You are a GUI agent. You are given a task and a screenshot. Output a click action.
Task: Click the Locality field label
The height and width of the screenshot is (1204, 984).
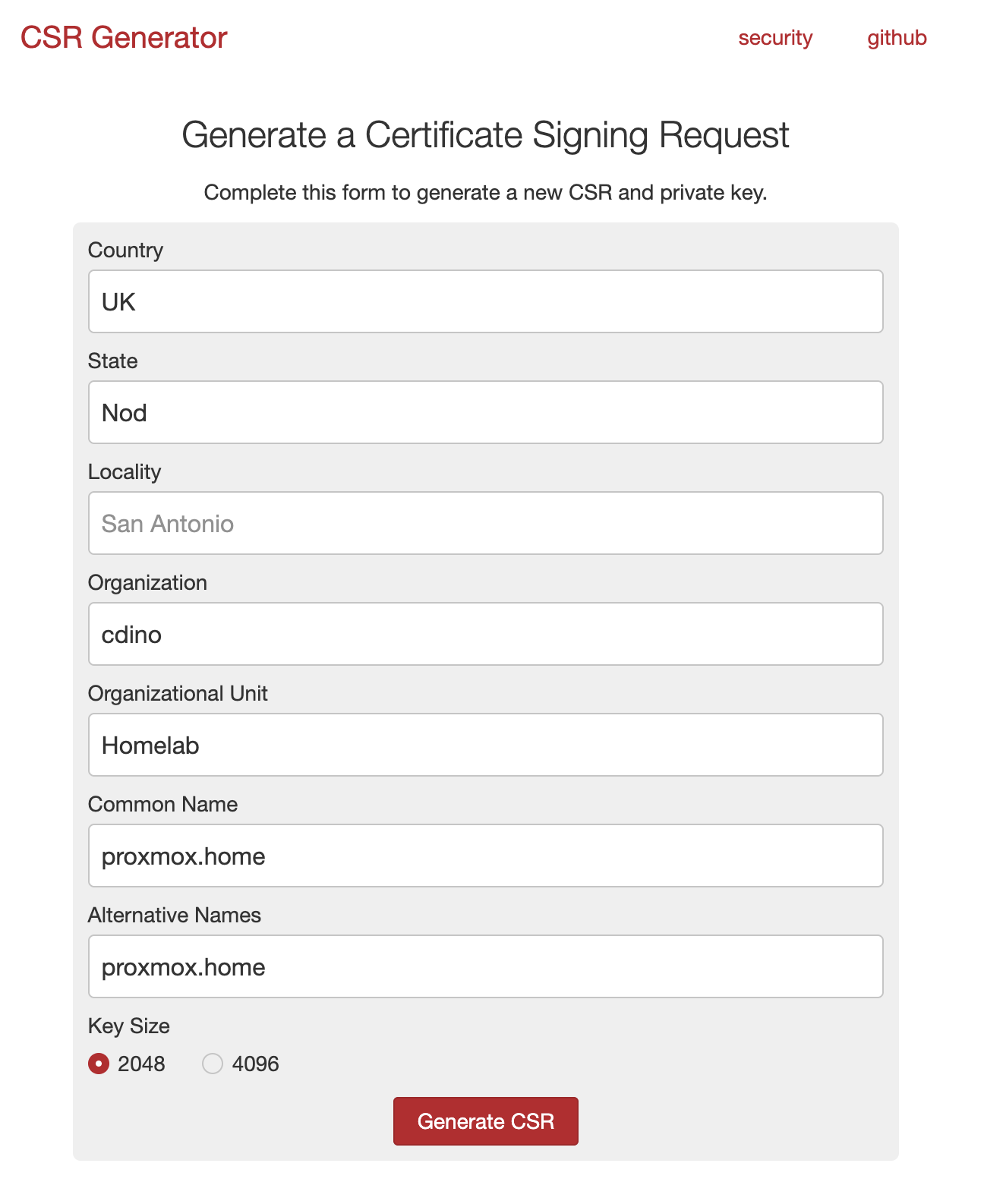click(x=125, y=472)
